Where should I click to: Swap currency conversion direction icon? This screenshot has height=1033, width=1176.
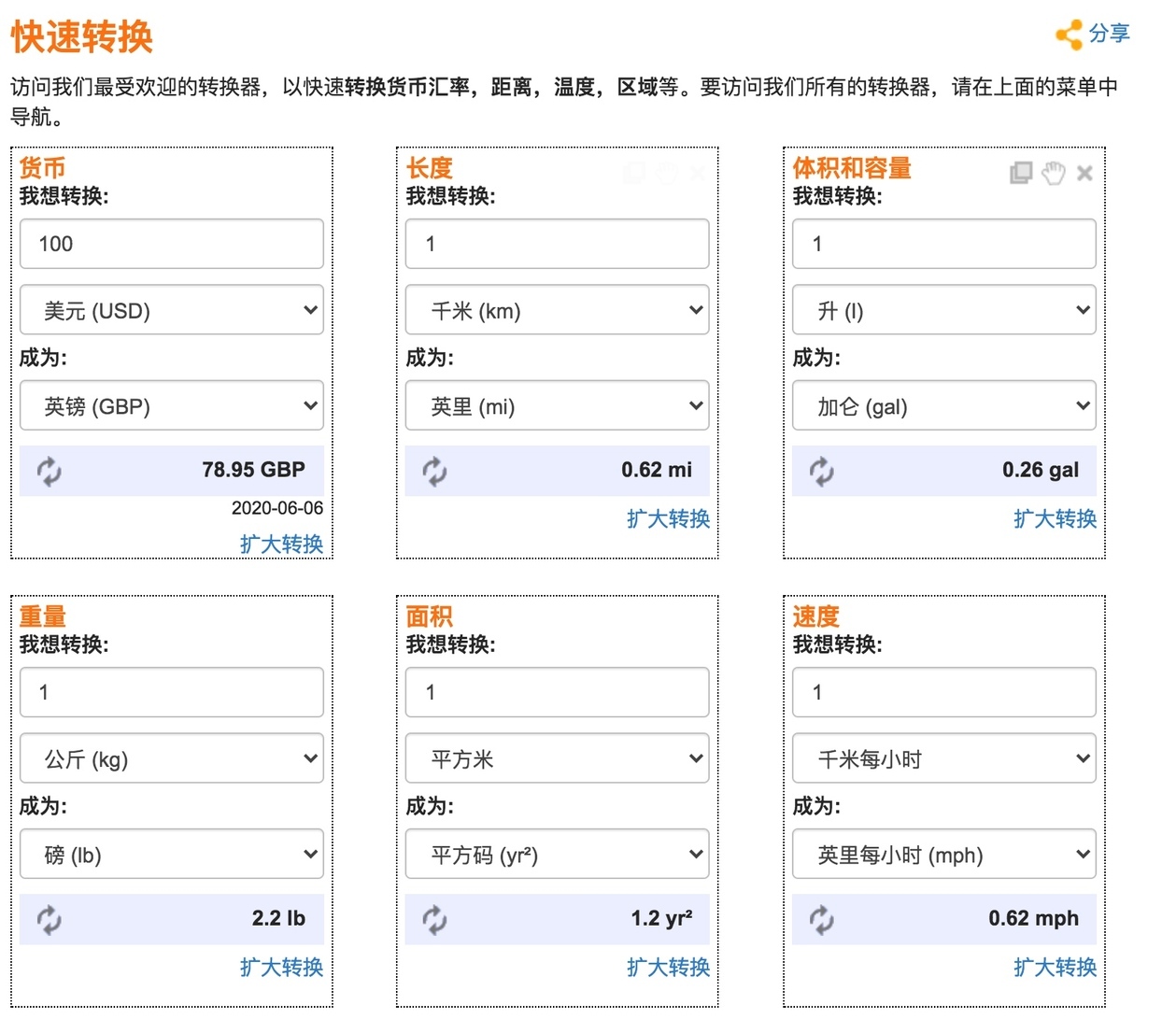(50, 471)
